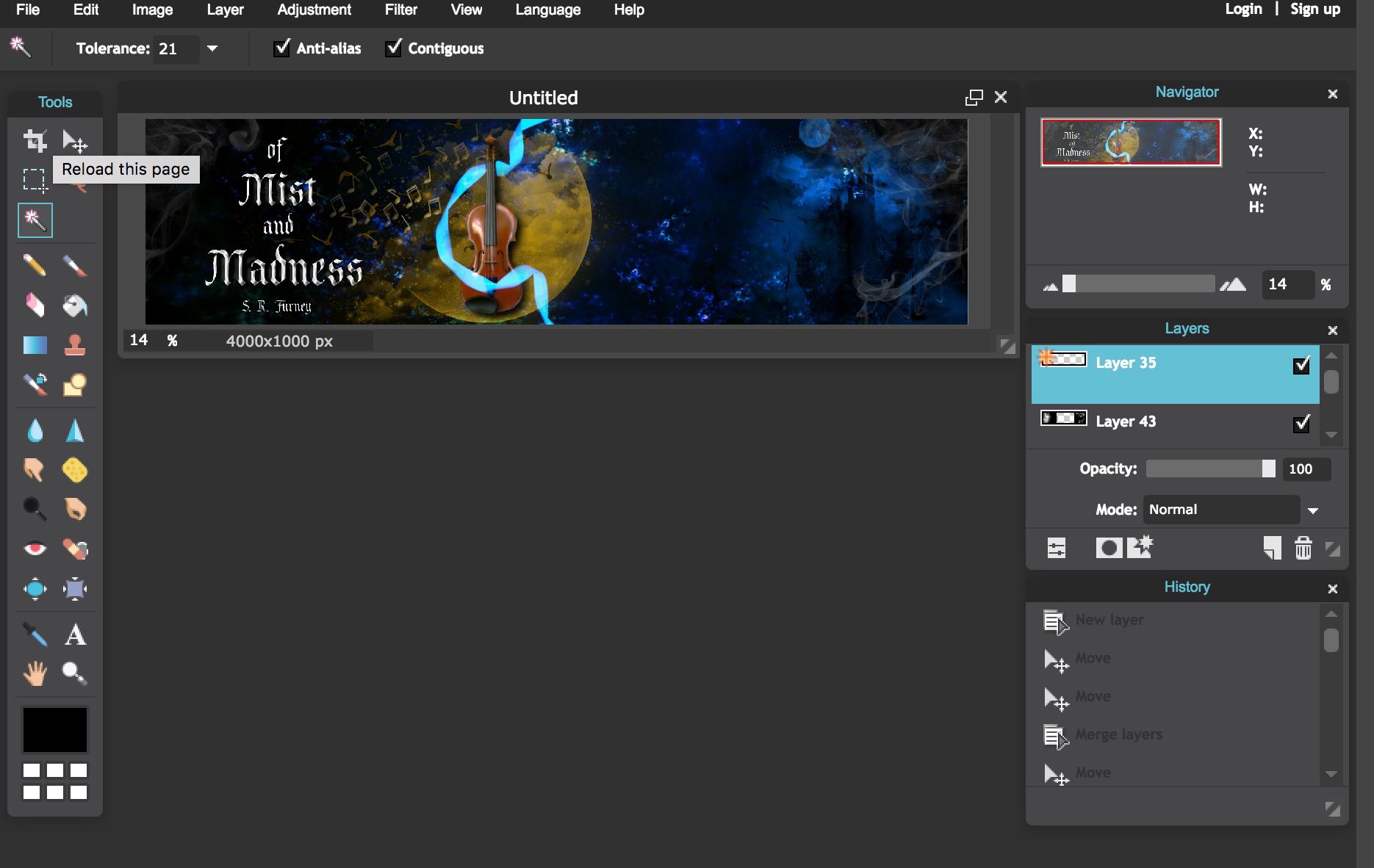
Task: Expand the layer blend Mode dropdown
Action: point(1312,510)
